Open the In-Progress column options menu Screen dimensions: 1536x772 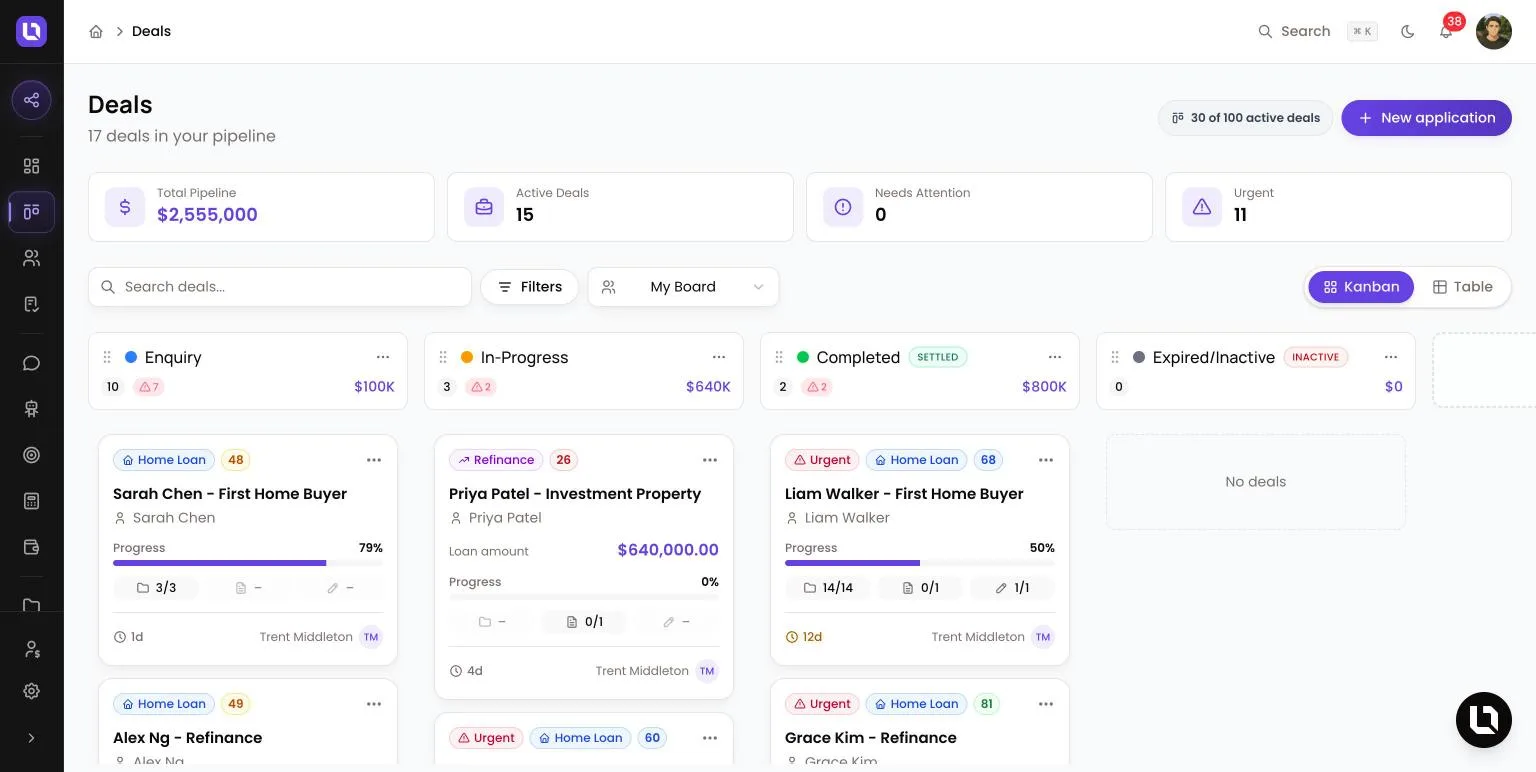pos(719,357)
